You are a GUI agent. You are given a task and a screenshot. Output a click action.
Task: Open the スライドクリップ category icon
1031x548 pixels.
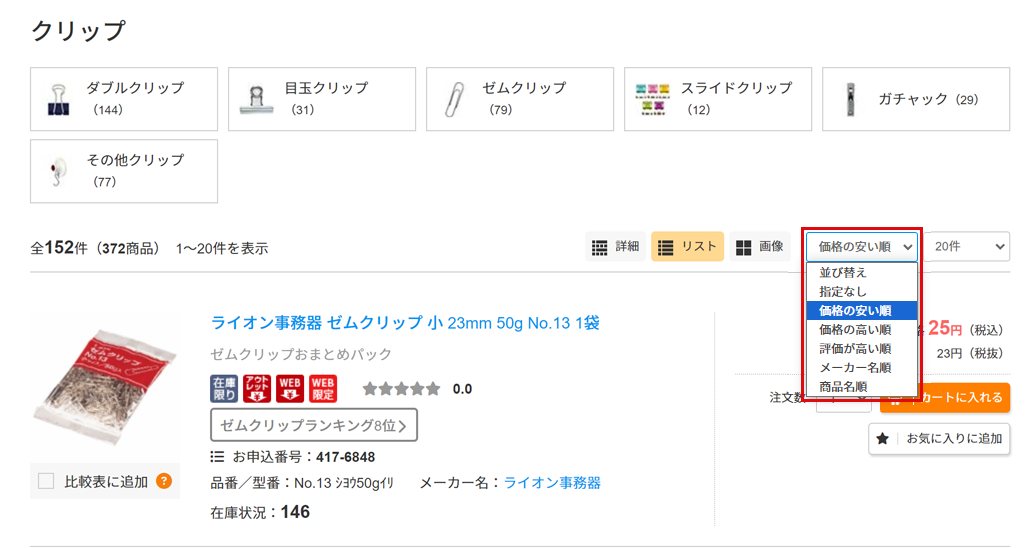click(652, 99)
